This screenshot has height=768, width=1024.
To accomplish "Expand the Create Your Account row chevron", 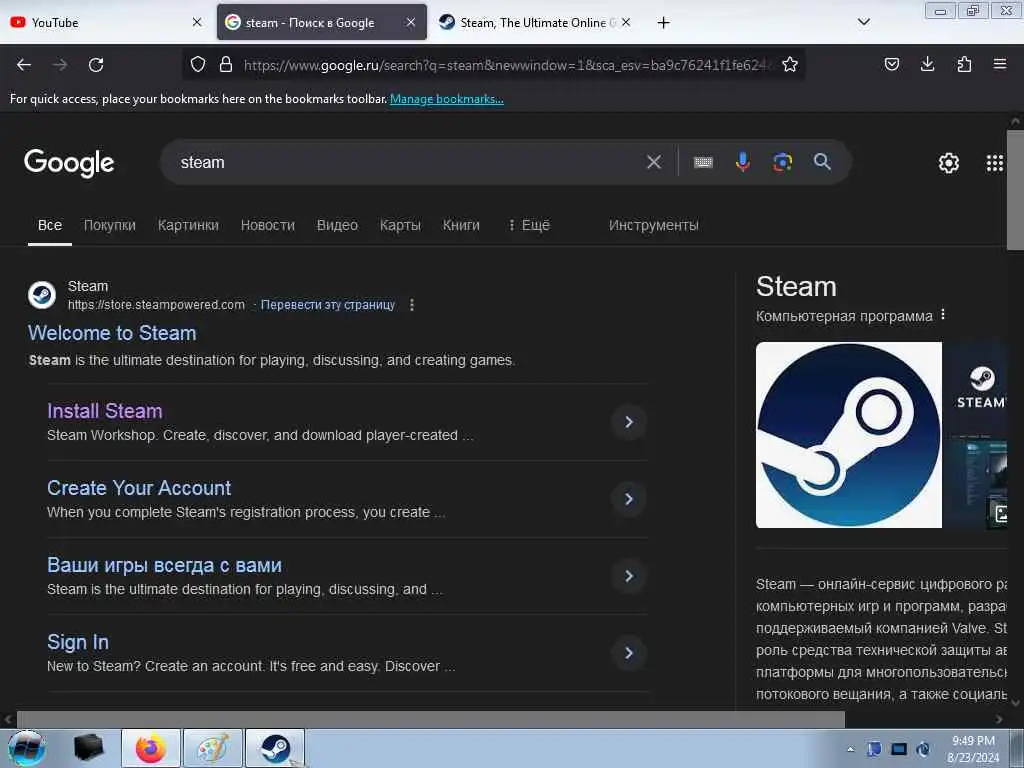I will point(629,499).
